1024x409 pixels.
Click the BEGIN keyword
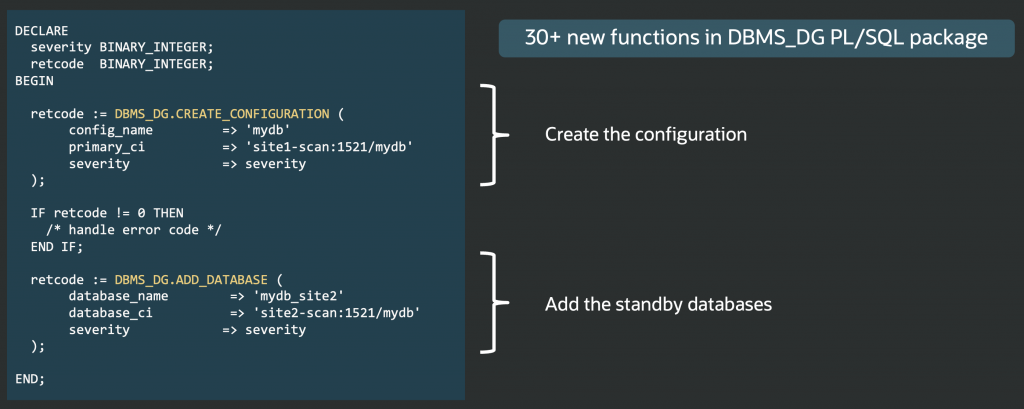pyautogui.click(x=35, y=81)
